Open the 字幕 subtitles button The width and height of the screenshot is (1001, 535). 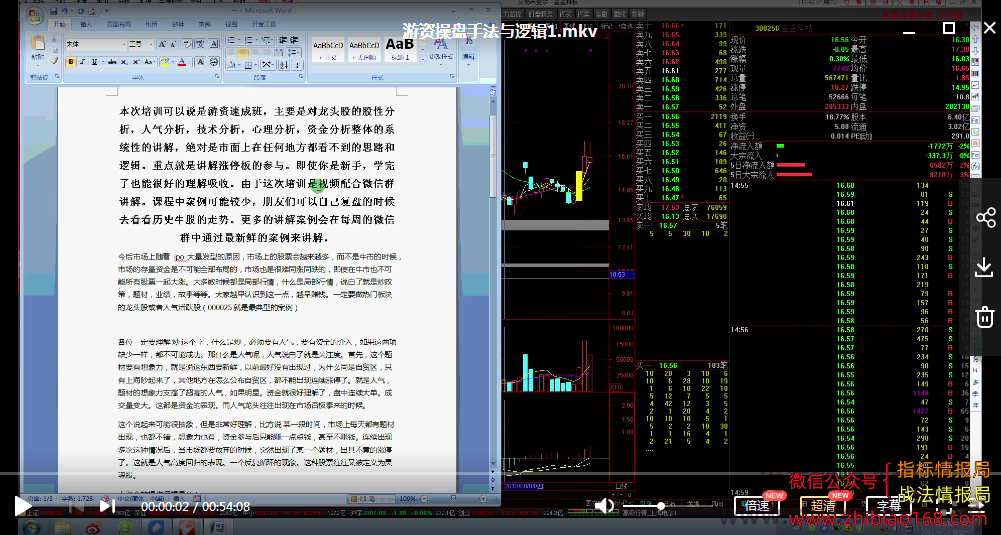click(x=888, y=506)
